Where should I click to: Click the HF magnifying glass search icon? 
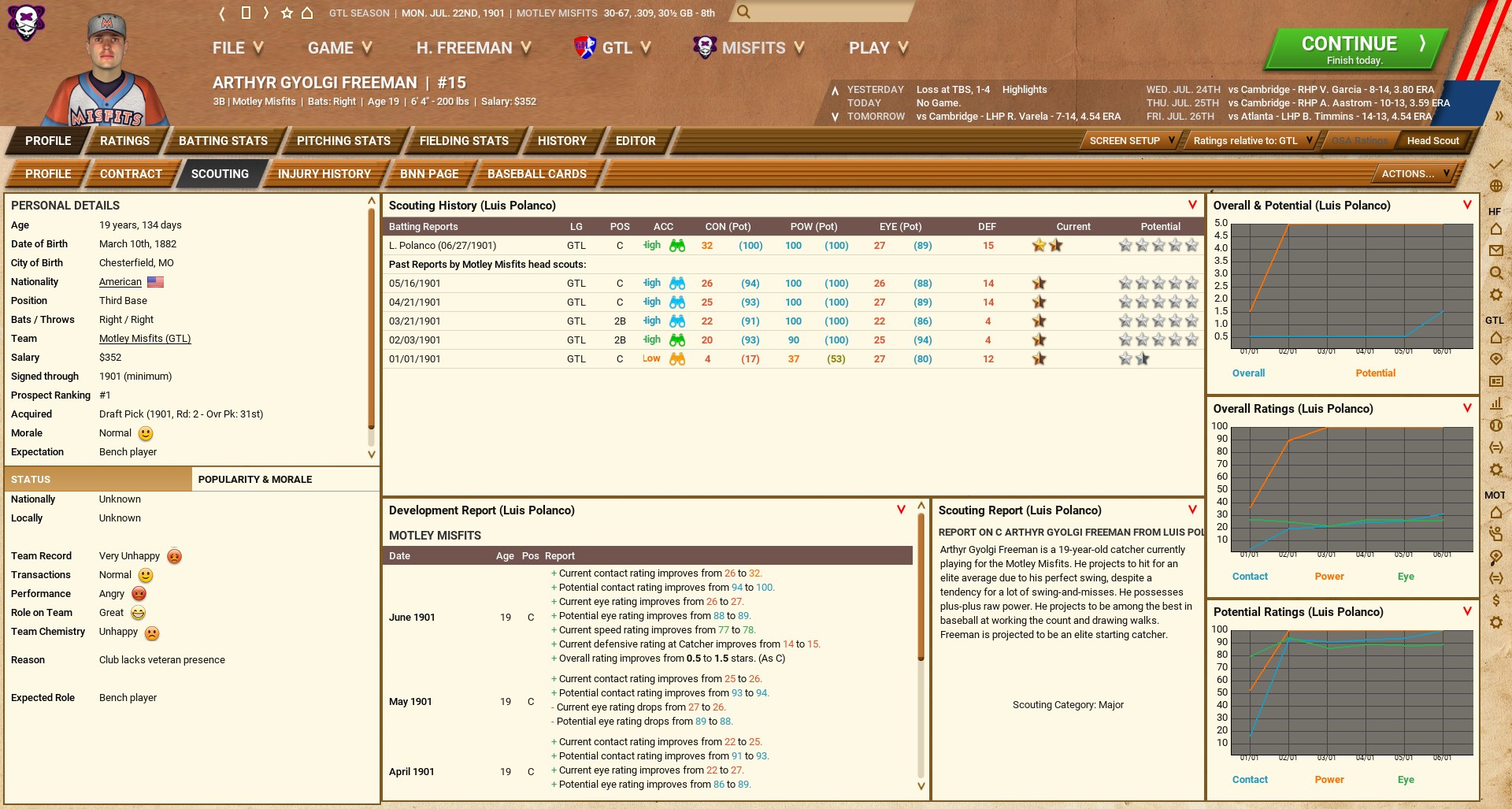1495,273
